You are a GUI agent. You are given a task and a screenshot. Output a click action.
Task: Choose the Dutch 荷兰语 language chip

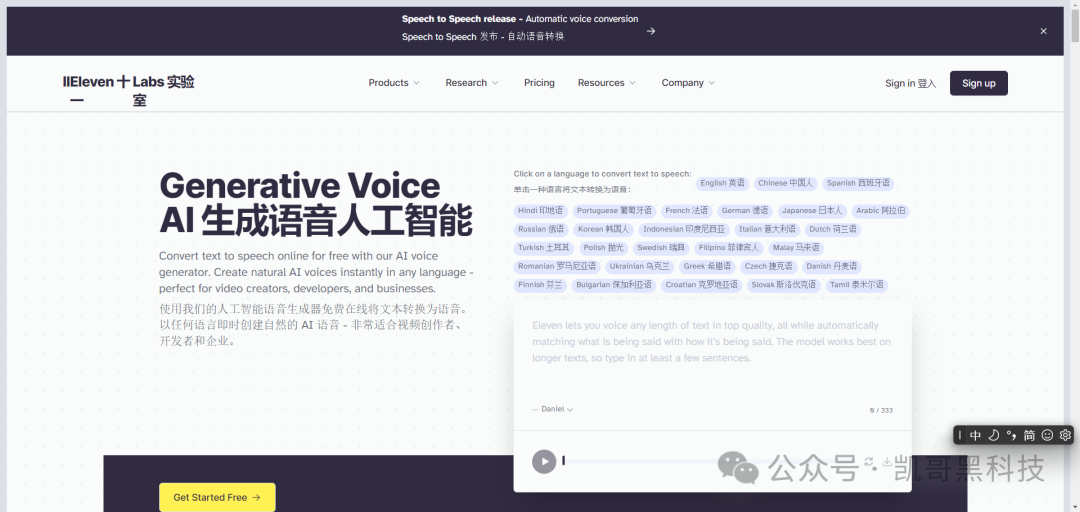tap(833, 229)
